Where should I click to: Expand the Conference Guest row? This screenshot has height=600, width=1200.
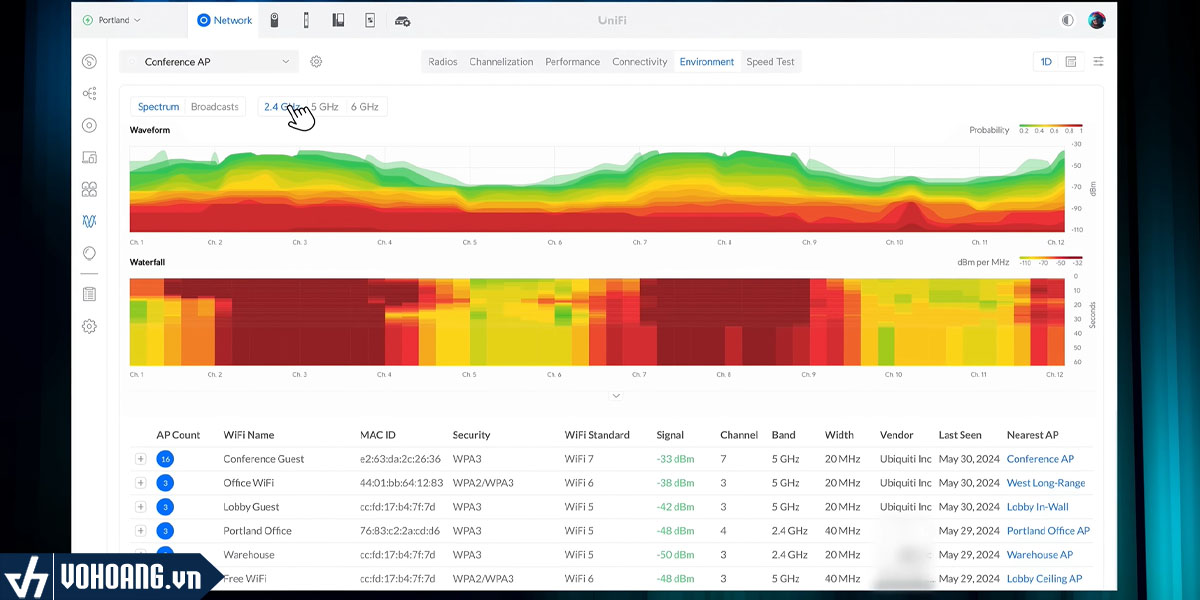tap(140, 459)
